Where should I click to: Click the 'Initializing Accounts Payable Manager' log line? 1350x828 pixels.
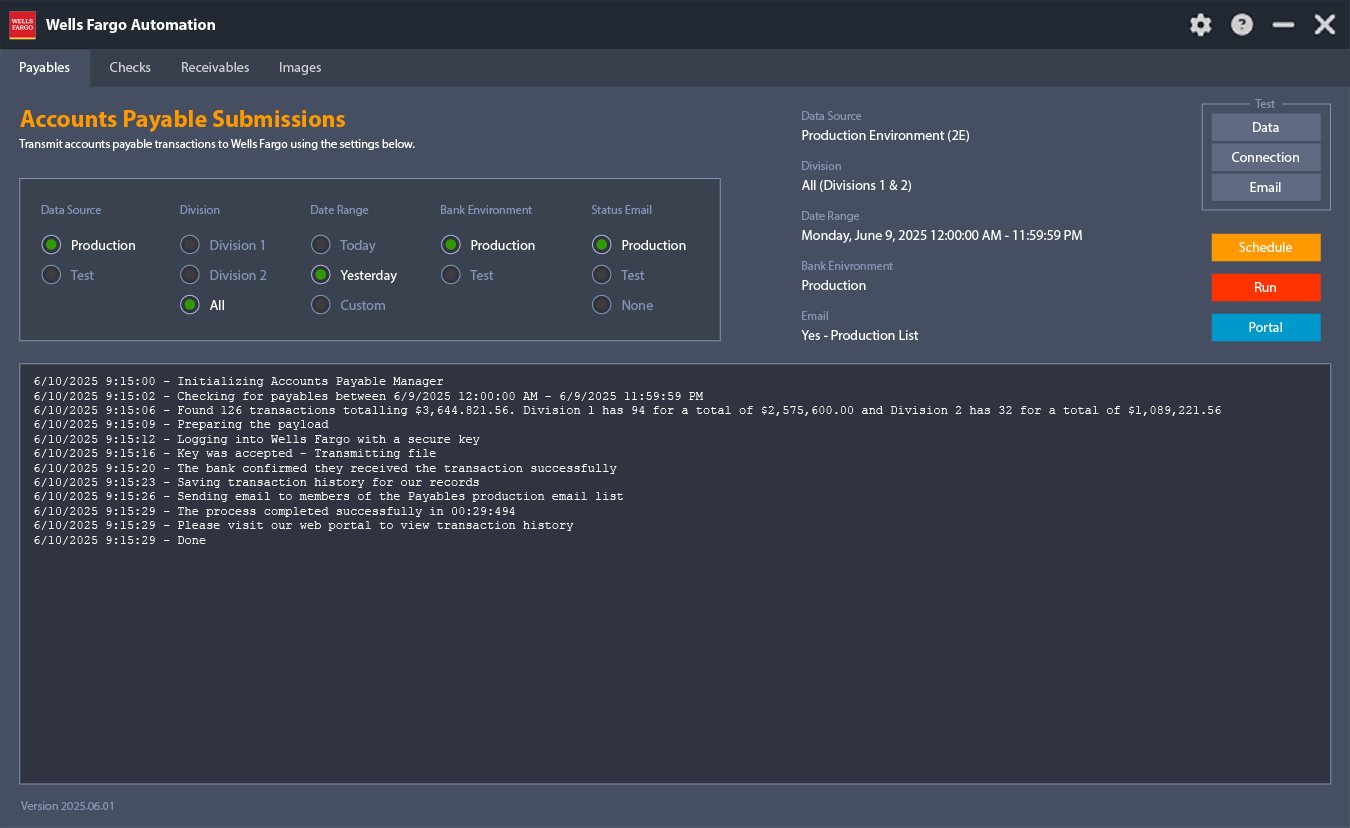[x=238, y=382]
